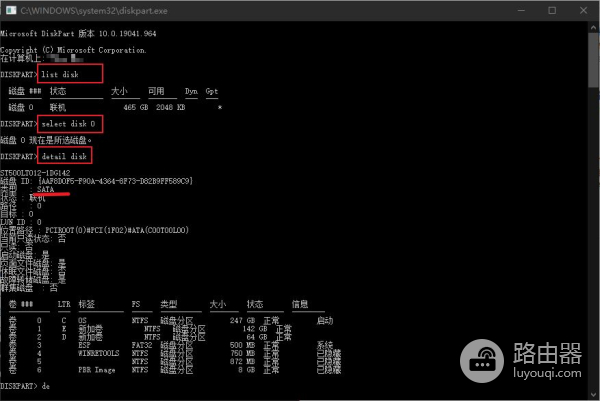Click the highlighted "list disk" command

70,74
